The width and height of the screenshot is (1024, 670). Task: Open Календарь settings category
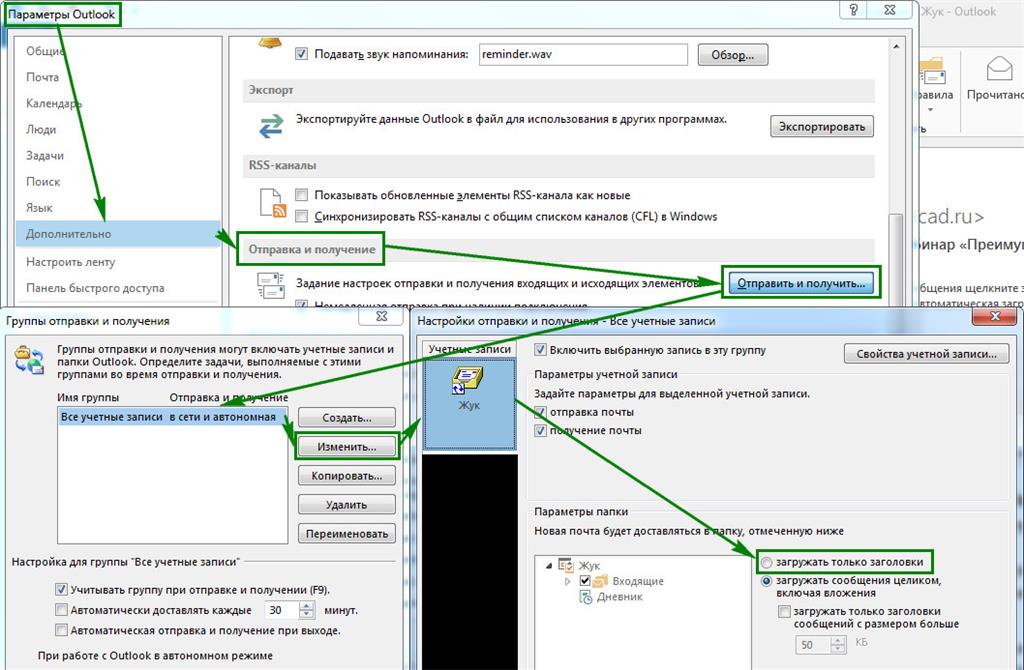pyautogui.click(x=54, y=103)
